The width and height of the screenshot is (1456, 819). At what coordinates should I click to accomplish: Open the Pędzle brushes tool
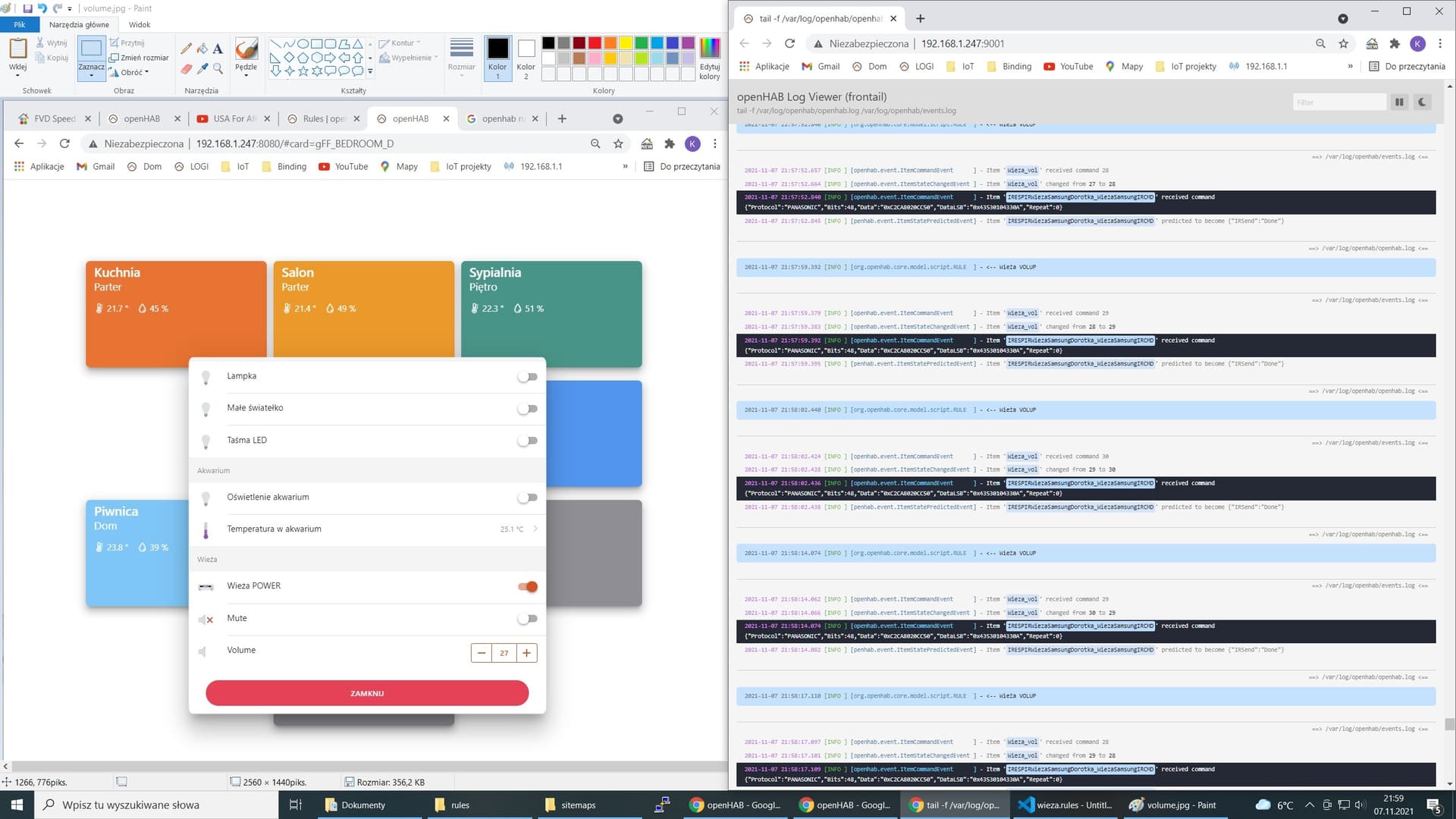pos(246,56)
